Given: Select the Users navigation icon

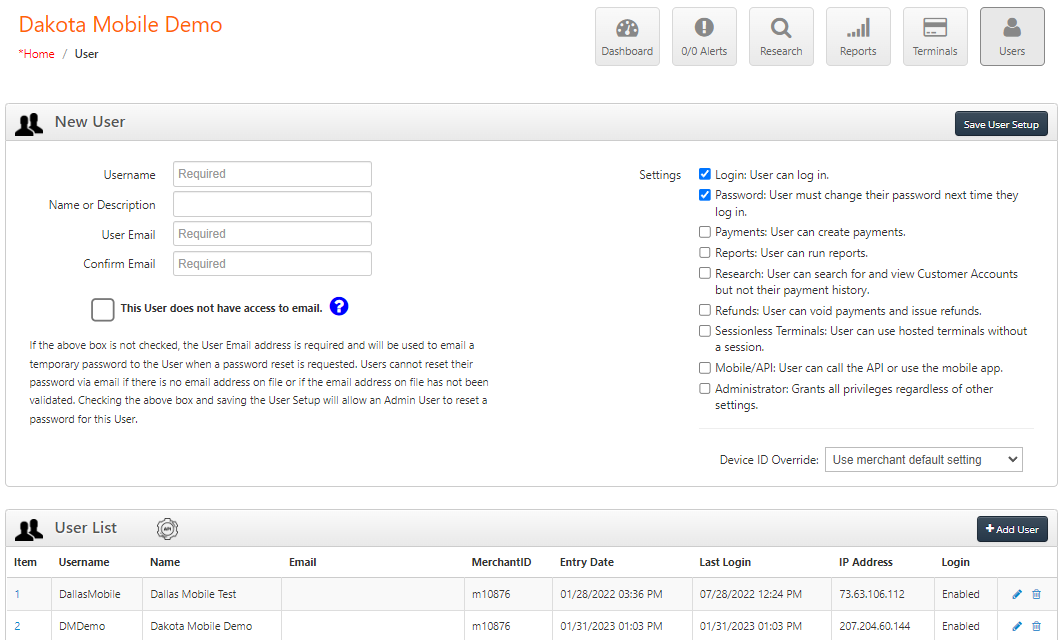Looking at the screenshot, I should (x=1012, y=36).
